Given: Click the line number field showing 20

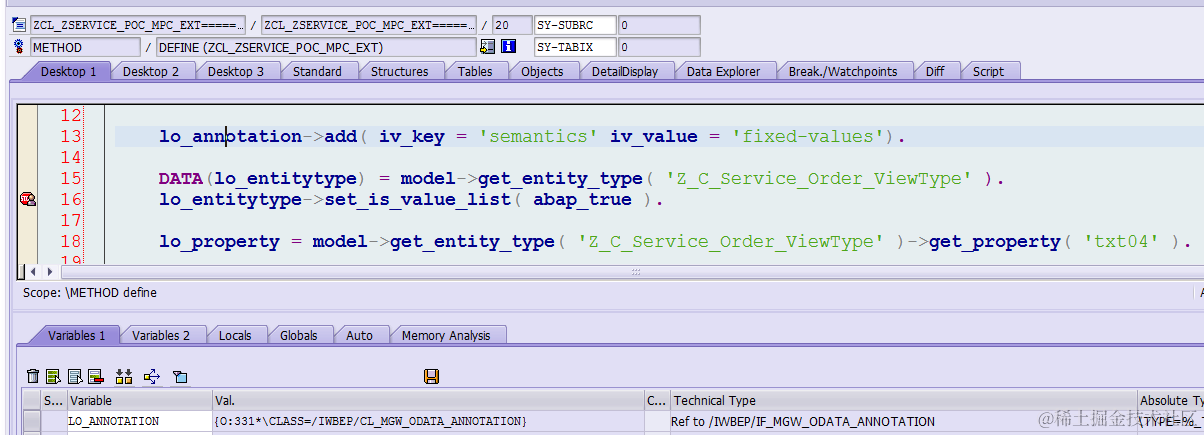Looking at the screenshot, I should point(512,25).
